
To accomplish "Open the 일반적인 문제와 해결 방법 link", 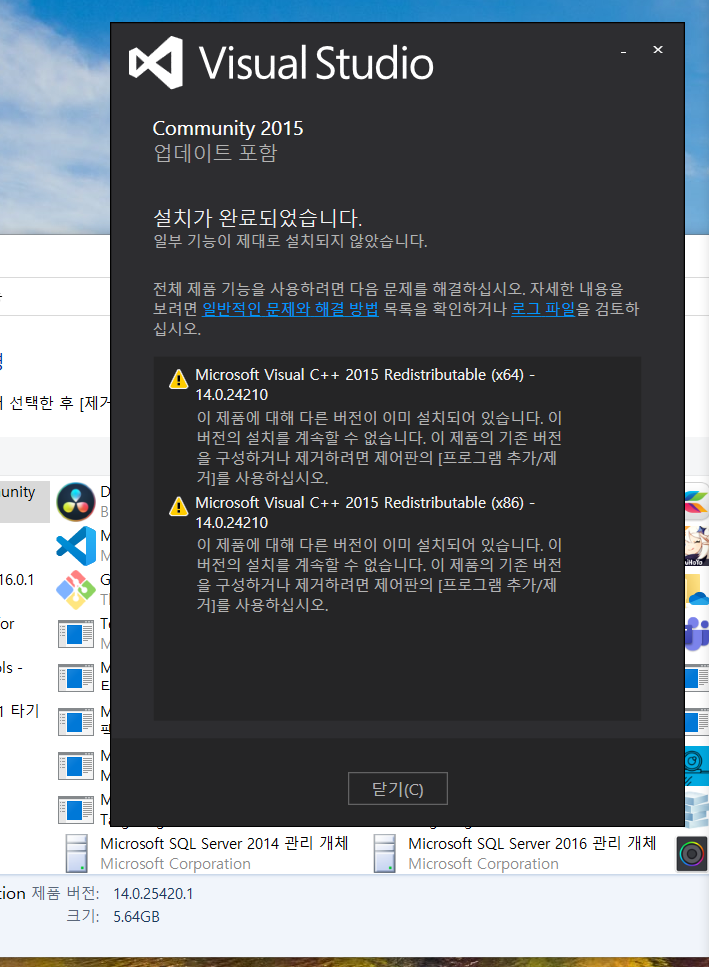I will (x=290, y=308).
